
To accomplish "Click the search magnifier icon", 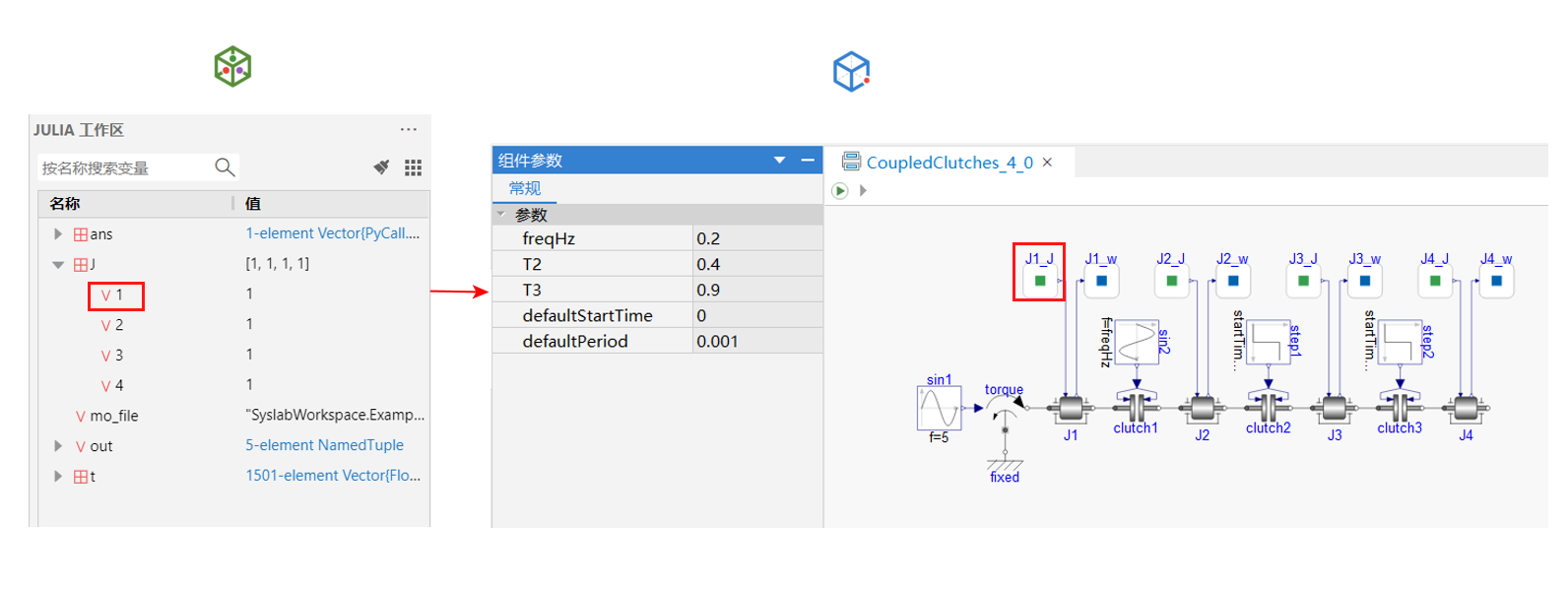I will tap(225, 167).
